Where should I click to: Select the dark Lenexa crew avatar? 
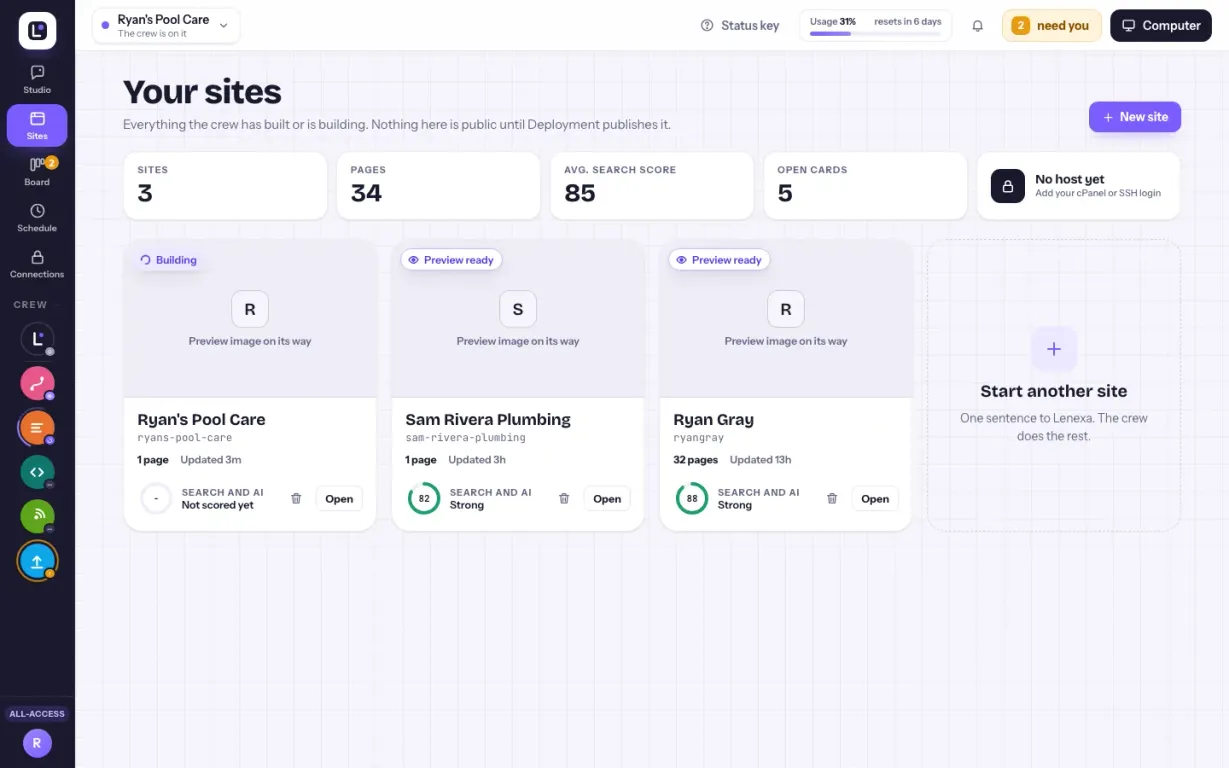click(x=37, y=339)
